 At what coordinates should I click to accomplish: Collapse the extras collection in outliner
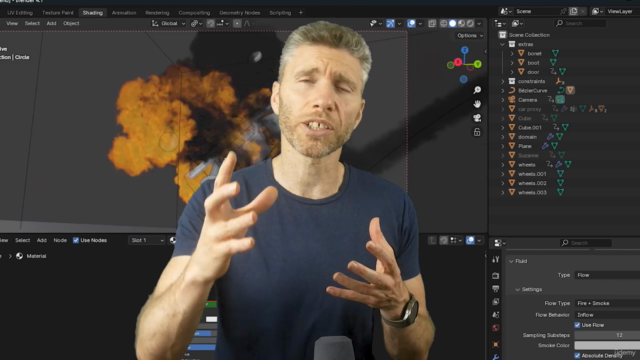coord(503,44)
